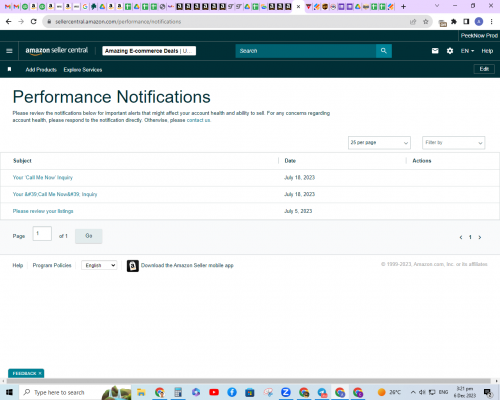Screen dimensions: 500x400
Task: Open the messages envelope icon
Action: pos(435,51)
